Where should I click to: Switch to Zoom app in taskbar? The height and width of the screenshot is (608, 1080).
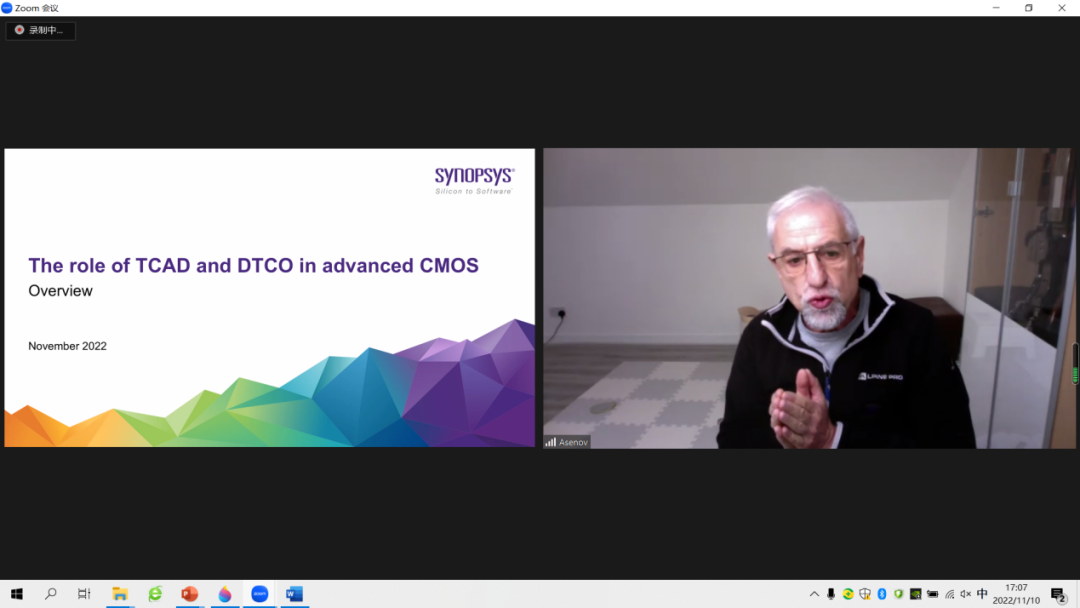coord(259,594)
